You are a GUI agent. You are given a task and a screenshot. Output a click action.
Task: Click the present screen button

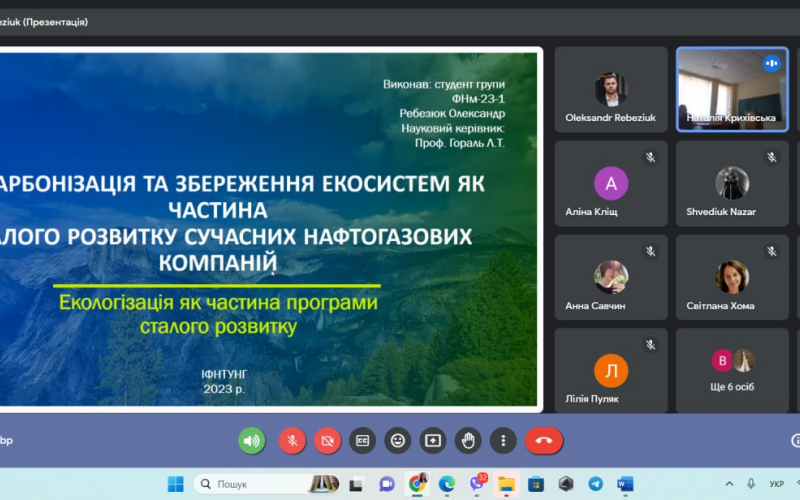[x=433, y=440]
